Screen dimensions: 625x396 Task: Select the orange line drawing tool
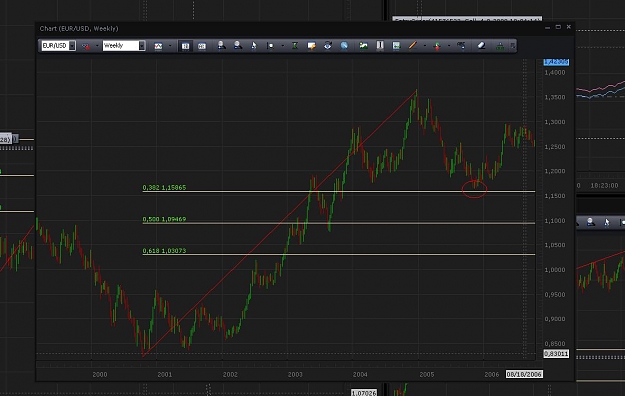(413, 46)
